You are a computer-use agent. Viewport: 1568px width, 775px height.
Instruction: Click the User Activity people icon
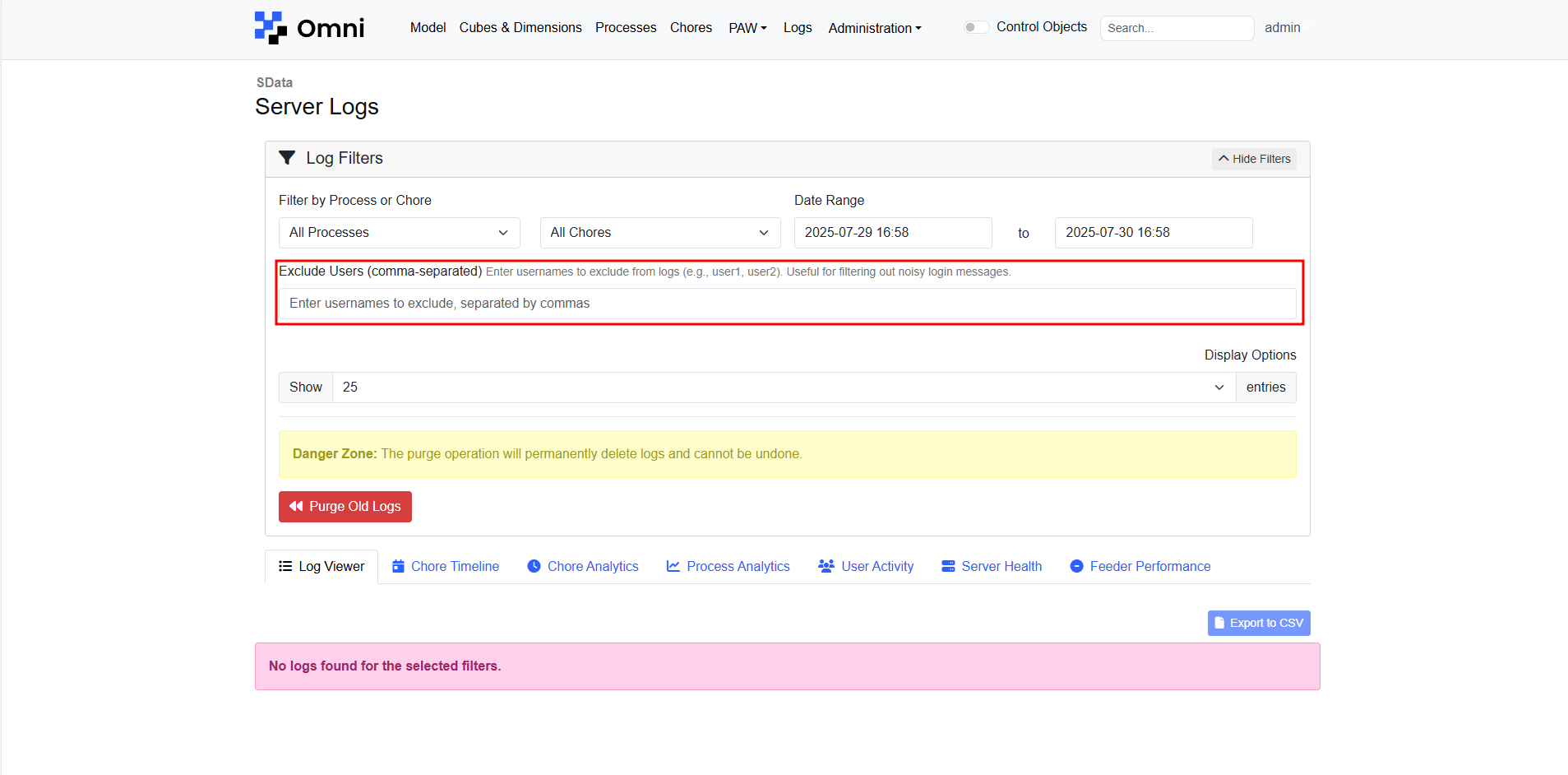tap(826, 566)
